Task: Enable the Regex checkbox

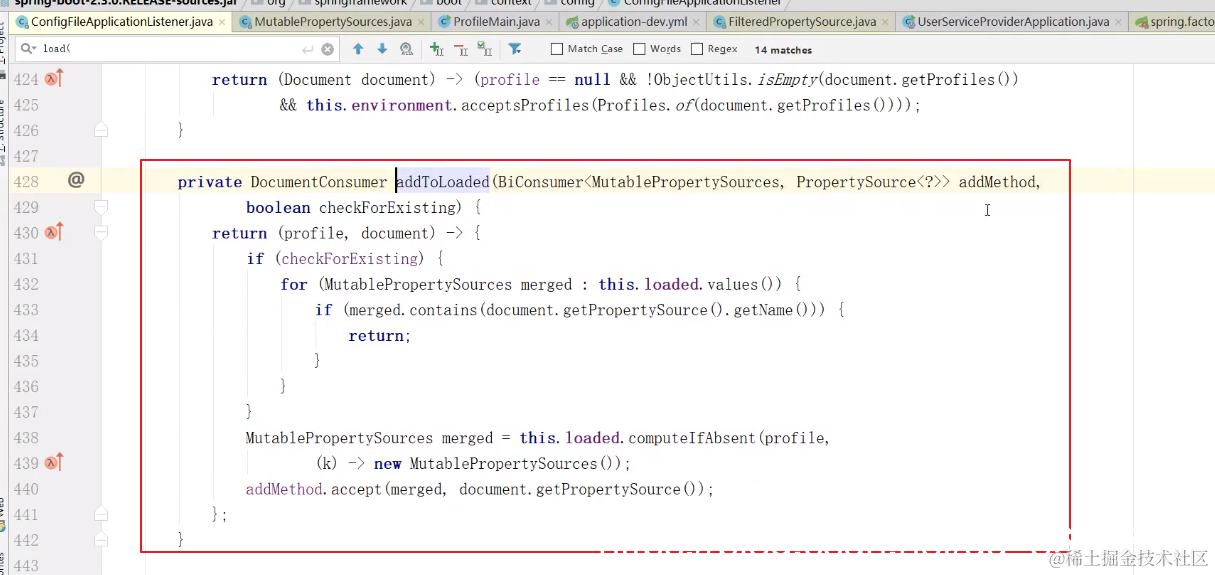Action: (697, 49)
